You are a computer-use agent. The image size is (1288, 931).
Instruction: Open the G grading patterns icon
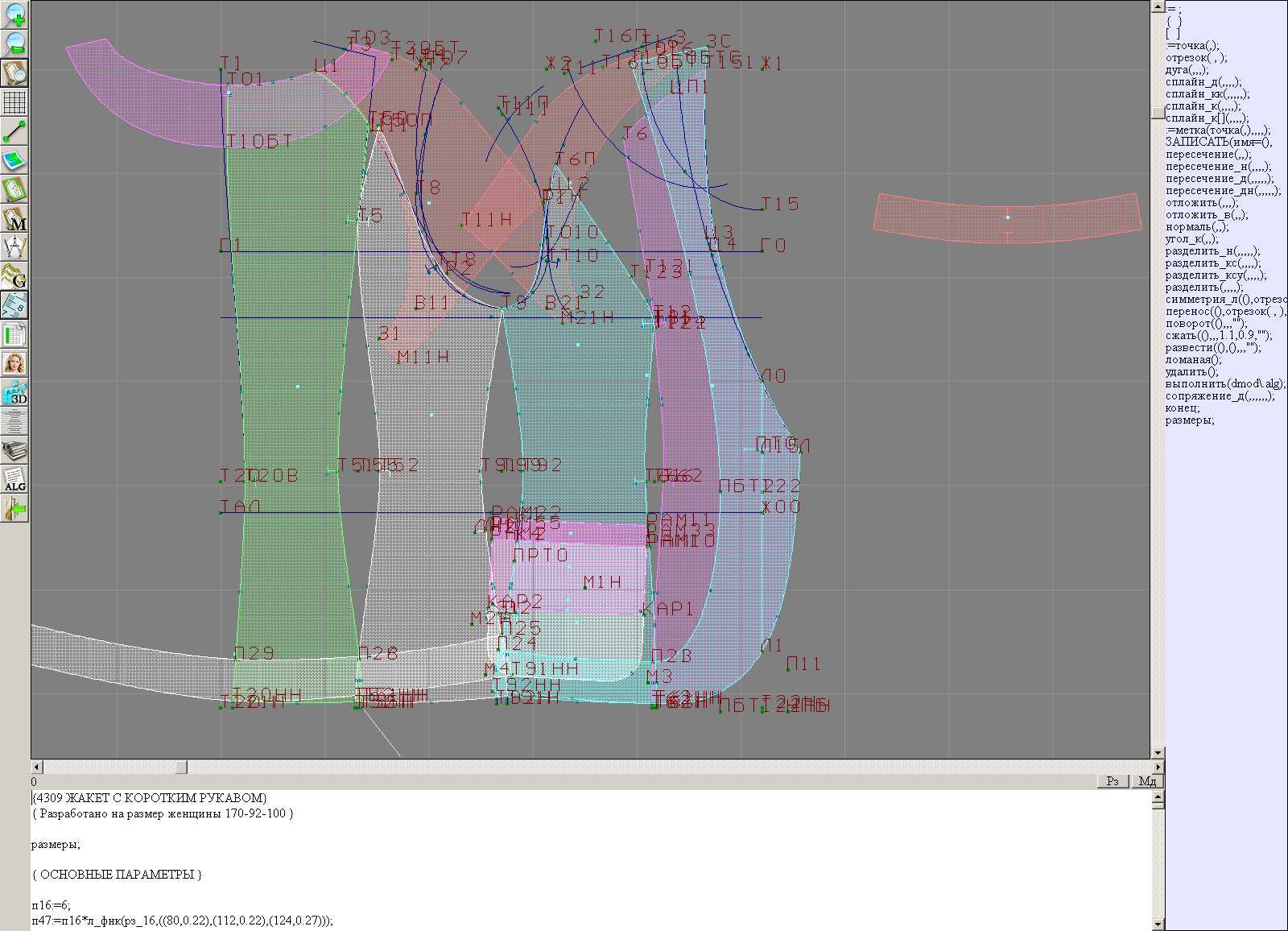point(14,276)
